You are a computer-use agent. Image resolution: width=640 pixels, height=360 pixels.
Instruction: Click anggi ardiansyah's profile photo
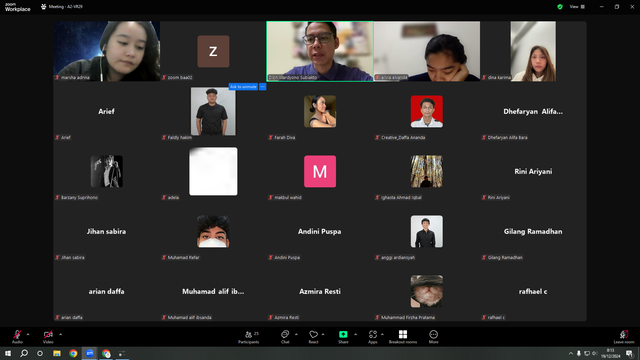427,231
